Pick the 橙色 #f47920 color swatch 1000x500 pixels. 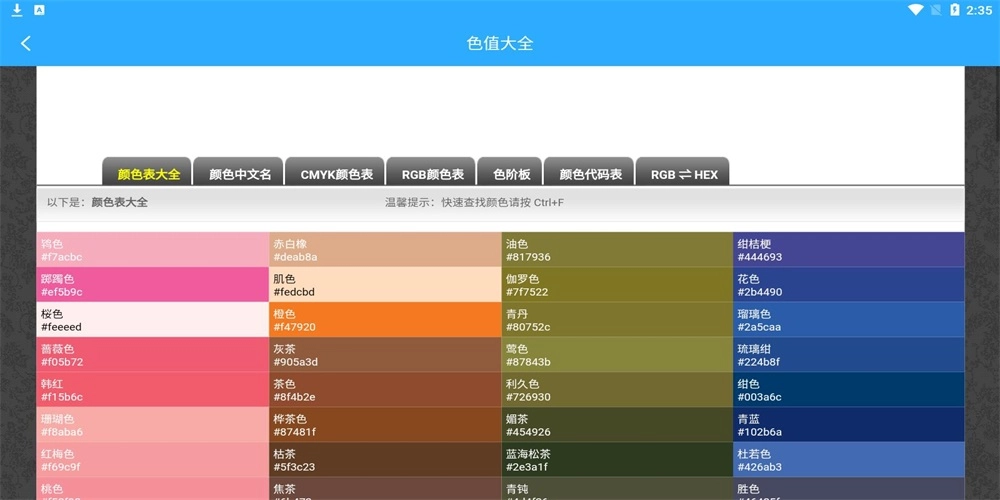click(x=385, y=320)
